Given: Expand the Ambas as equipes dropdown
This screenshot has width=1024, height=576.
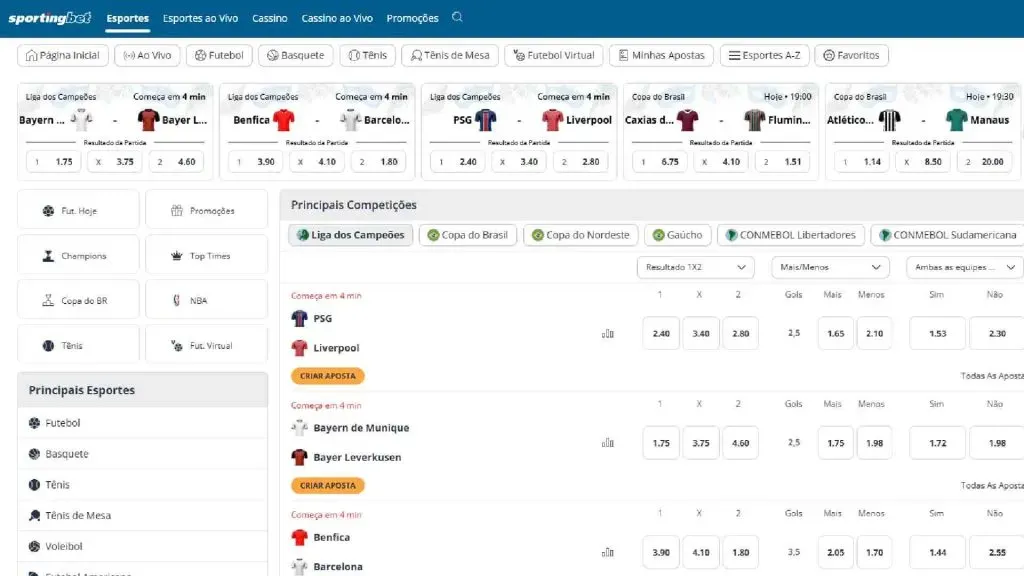Looking at the screenshot, I should 965,267.
